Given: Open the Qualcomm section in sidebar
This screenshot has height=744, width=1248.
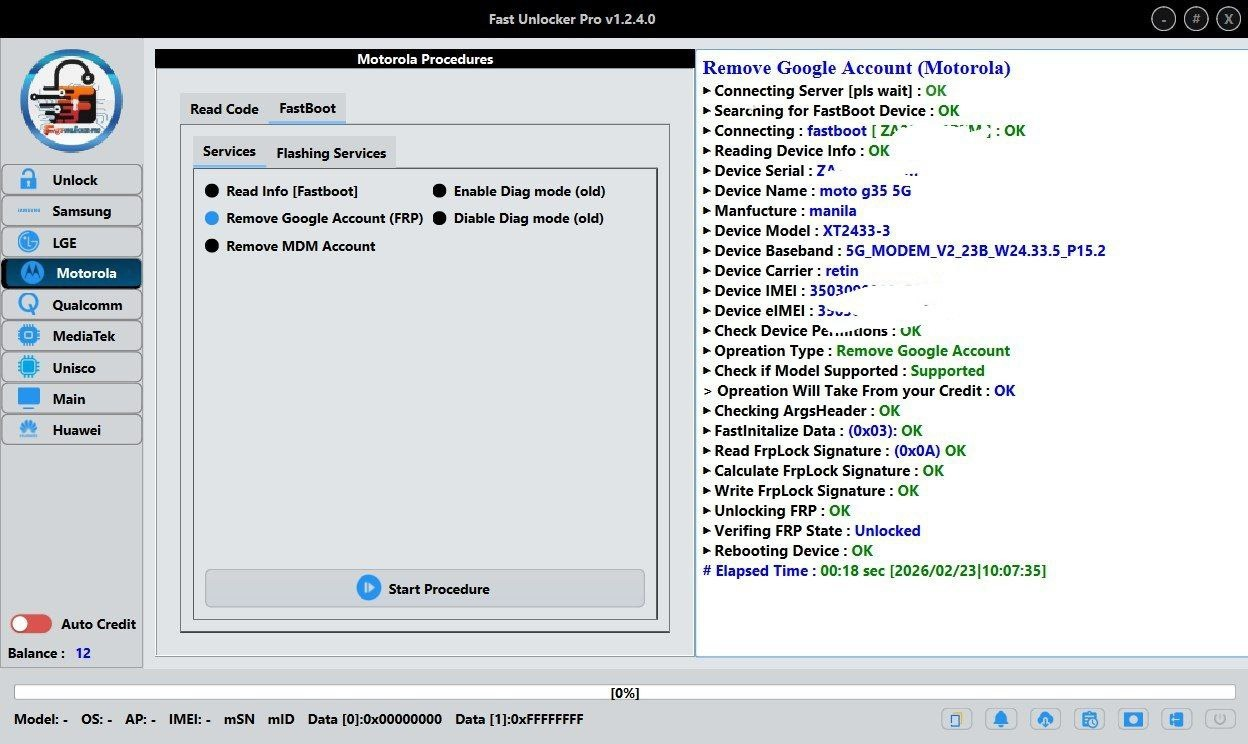Looking at the screenshot, I should (72, 305).
